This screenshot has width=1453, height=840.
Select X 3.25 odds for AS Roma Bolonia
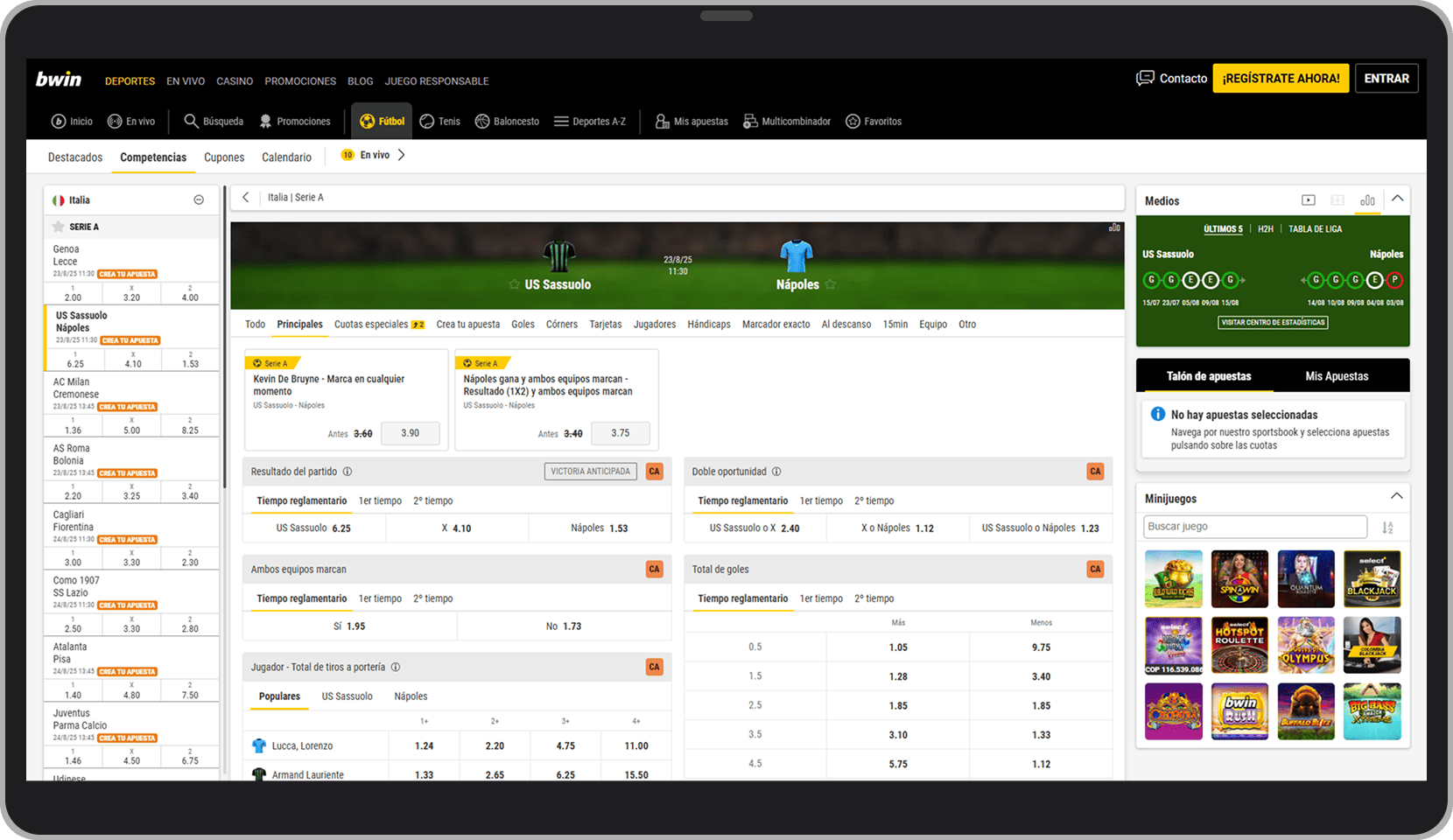(131, 491)
